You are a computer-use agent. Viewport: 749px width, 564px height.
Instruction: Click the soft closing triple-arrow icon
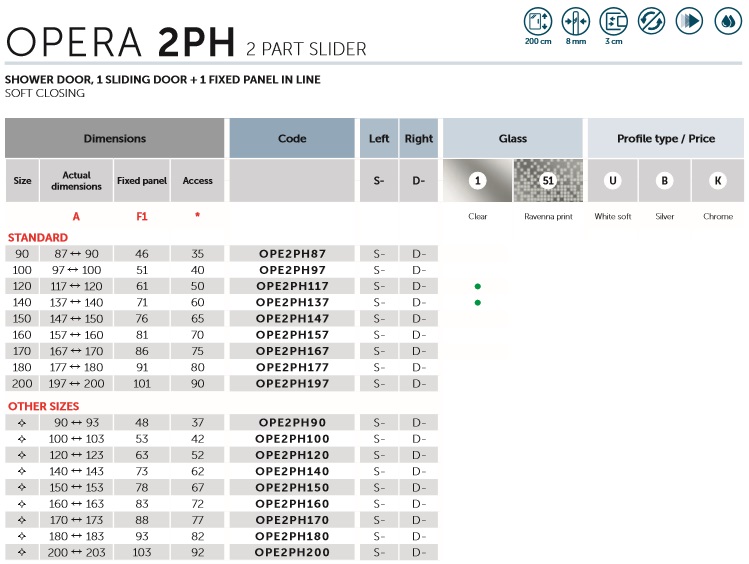689,21
